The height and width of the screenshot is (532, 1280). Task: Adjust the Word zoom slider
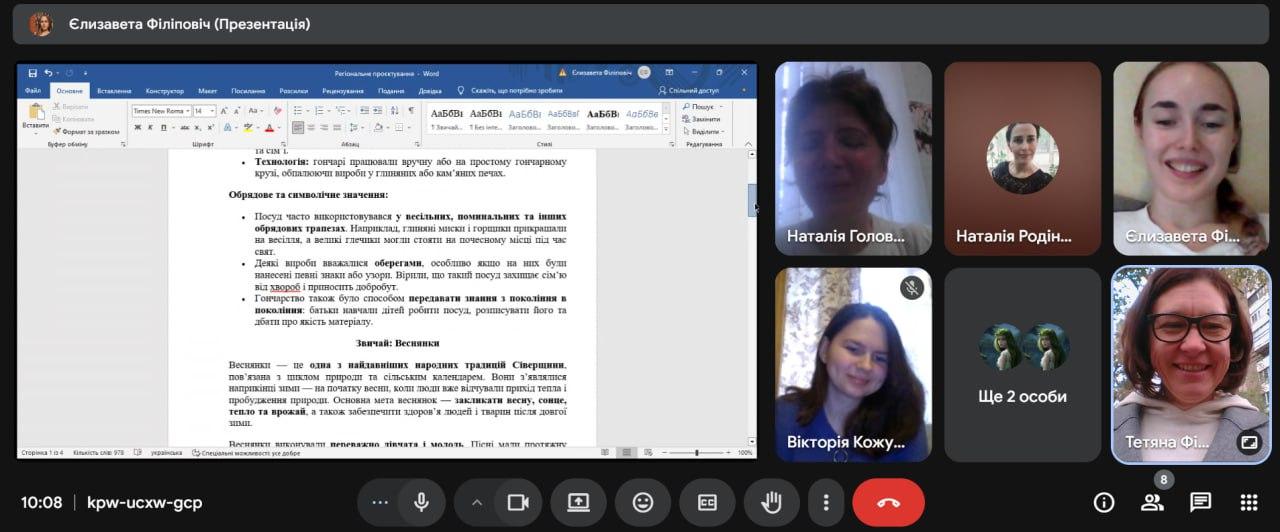tap(697, 453)
